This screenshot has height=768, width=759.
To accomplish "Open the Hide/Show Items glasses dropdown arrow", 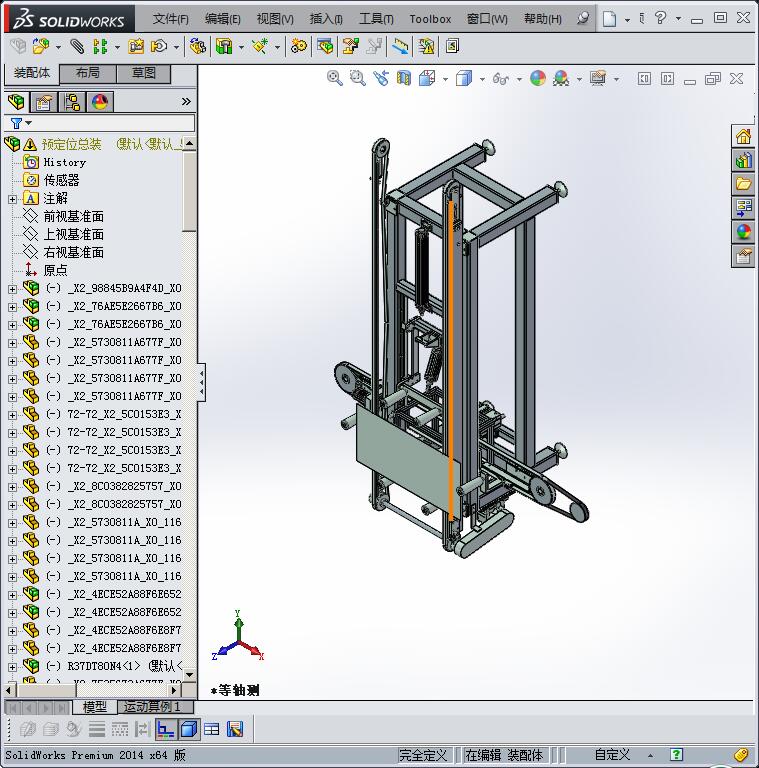I will pos(519,79).
